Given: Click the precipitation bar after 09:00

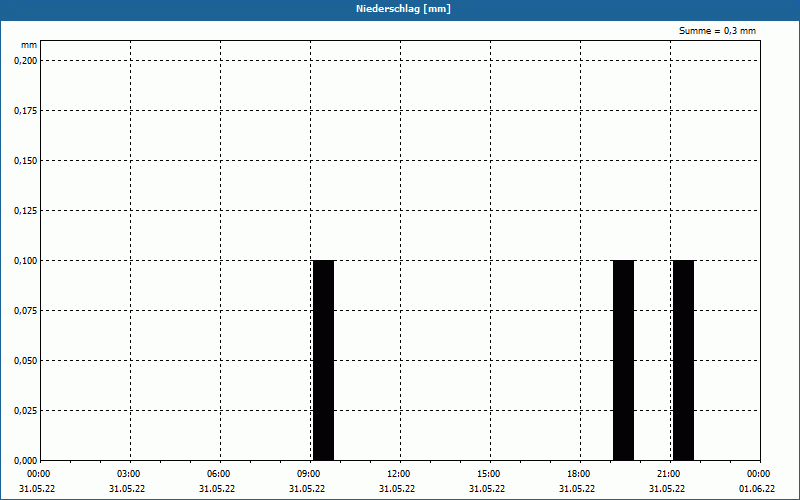Looking at the screenshot, I should pos(323,360).
